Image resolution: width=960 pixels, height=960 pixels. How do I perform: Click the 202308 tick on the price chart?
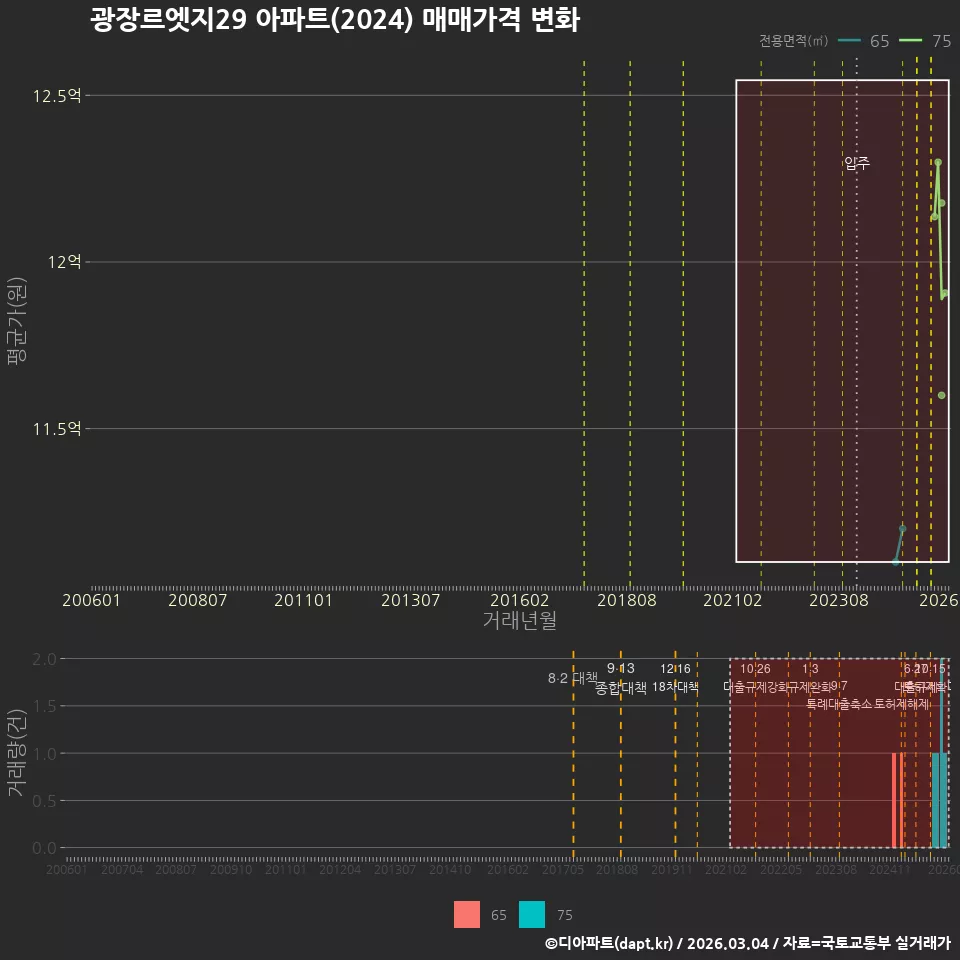coord(839,600)
